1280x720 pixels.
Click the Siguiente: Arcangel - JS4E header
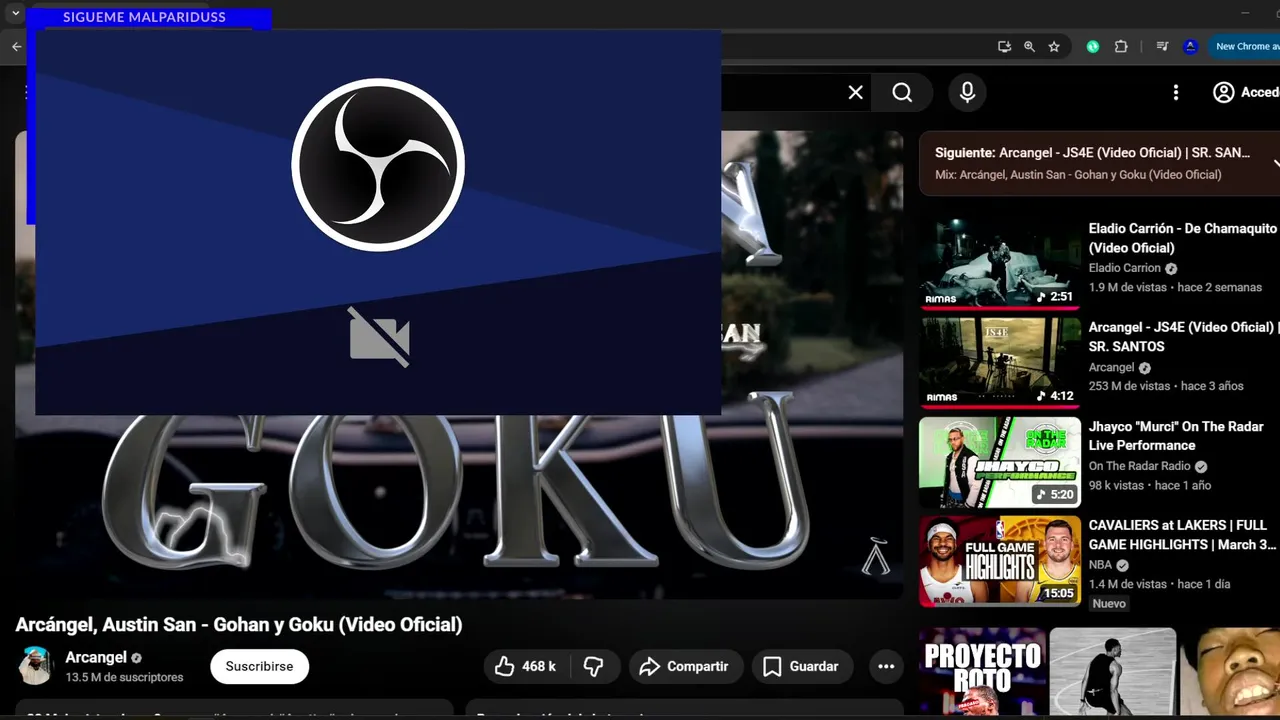pyautogui.click(x=1092, y=153)
